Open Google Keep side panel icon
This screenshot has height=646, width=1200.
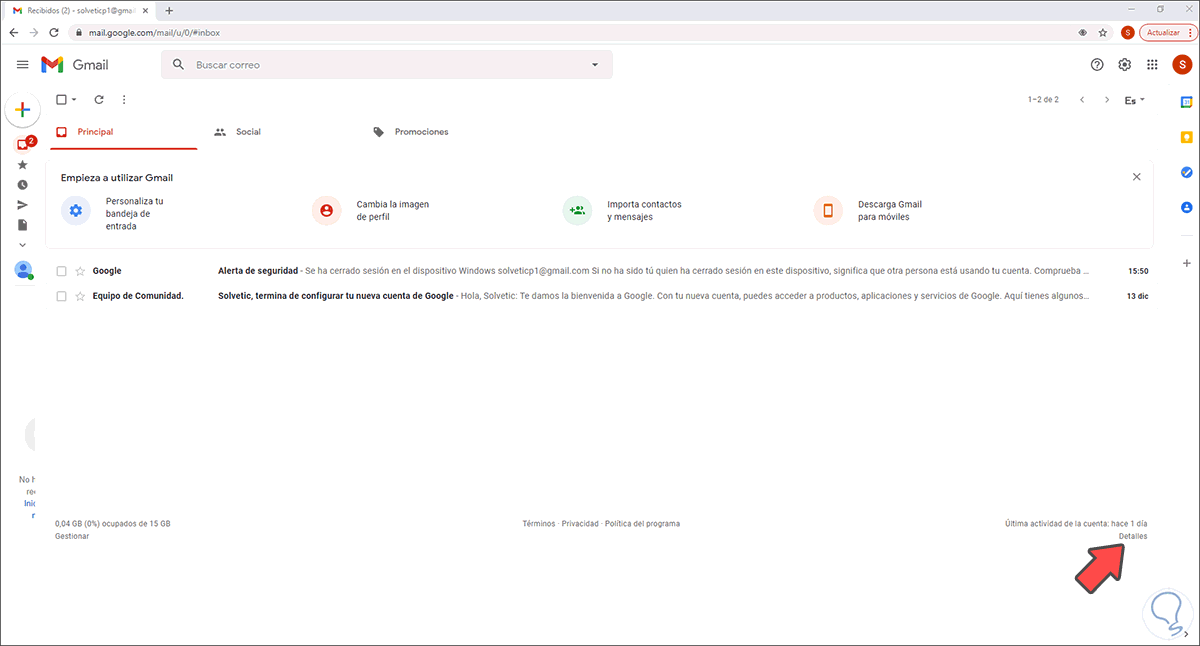(x=1187, y=137)
